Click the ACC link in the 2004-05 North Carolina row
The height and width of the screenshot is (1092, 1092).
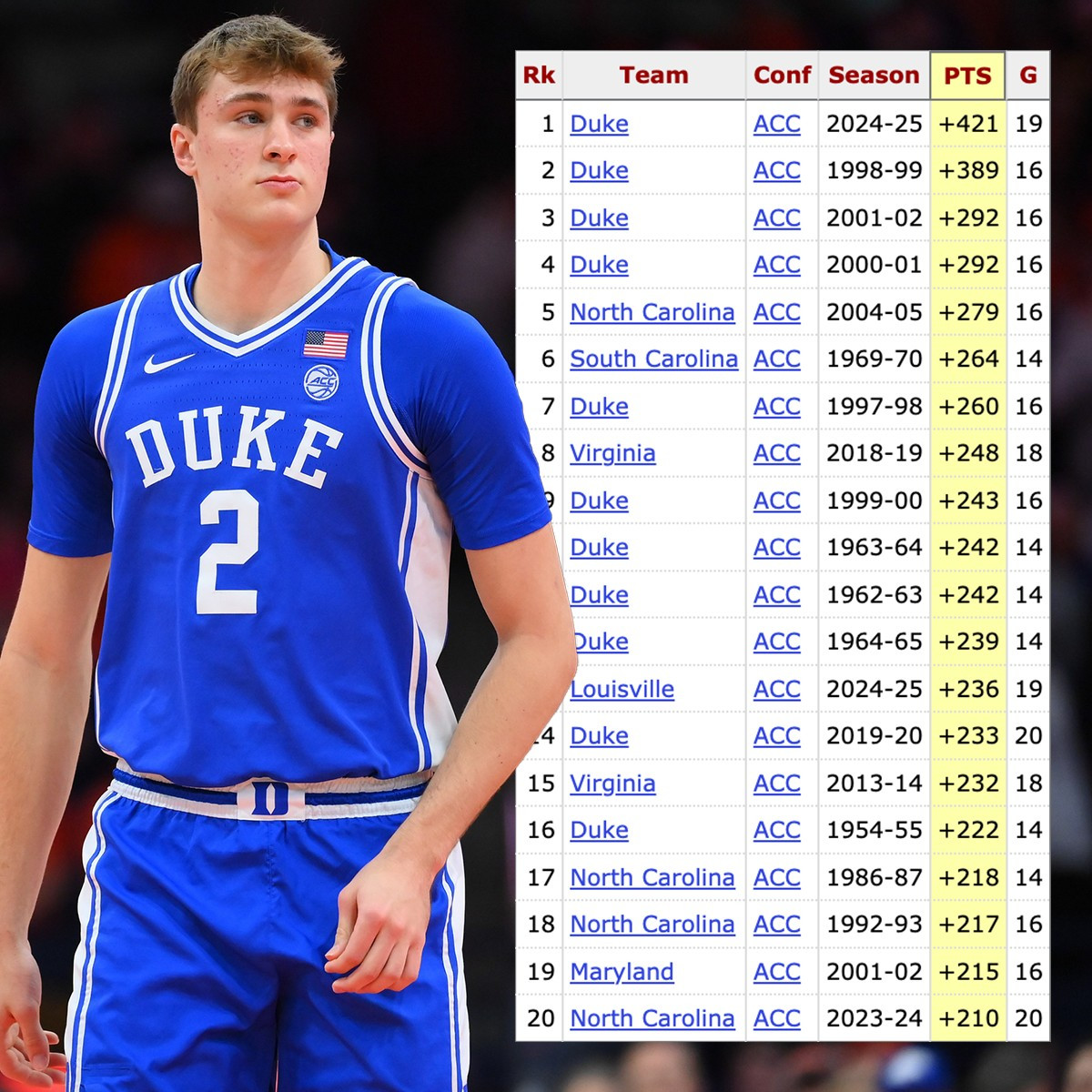pos(777,312)
